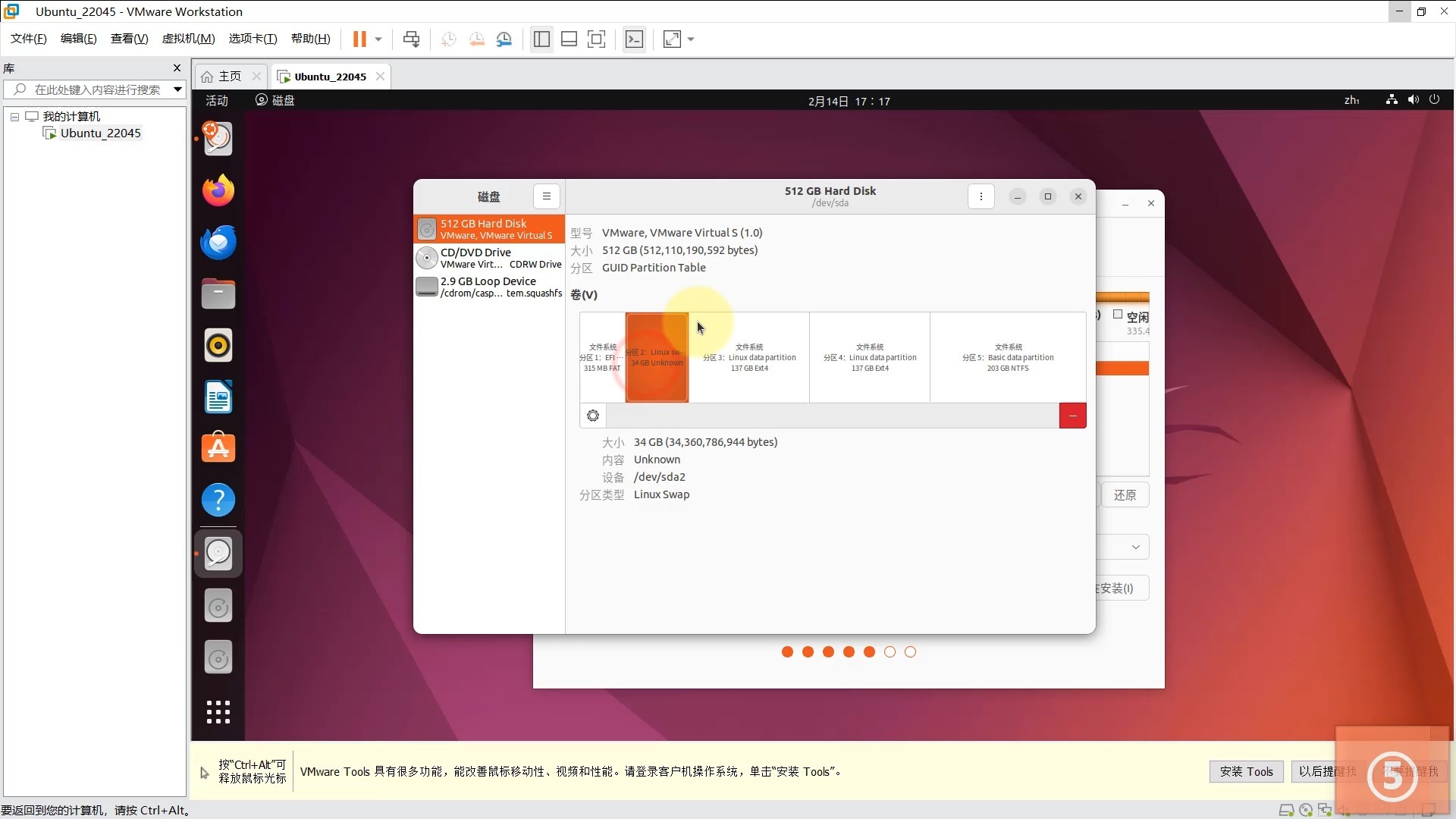Toggle the 空闲 checkbox
The image size is (1456, 819).
[x=1117, y=315]
